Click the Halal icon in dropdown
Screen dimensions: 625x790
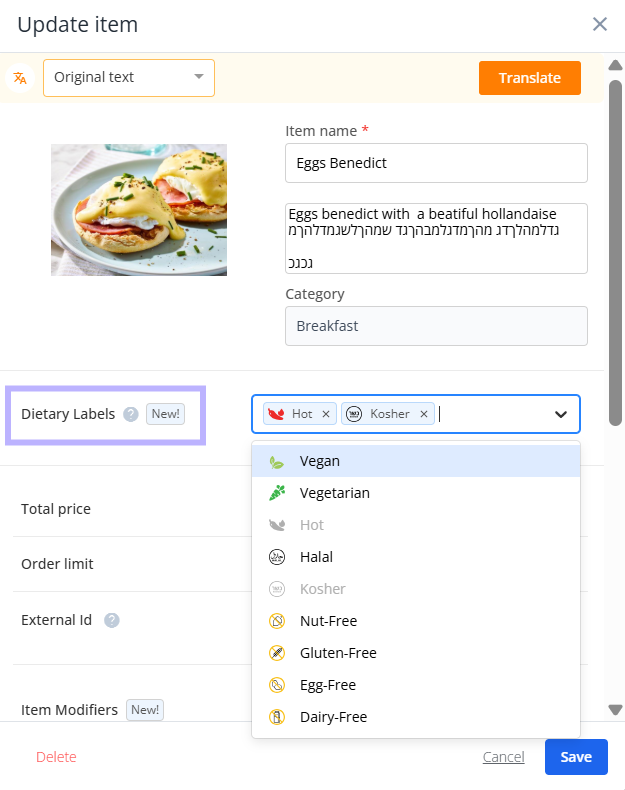277,557
